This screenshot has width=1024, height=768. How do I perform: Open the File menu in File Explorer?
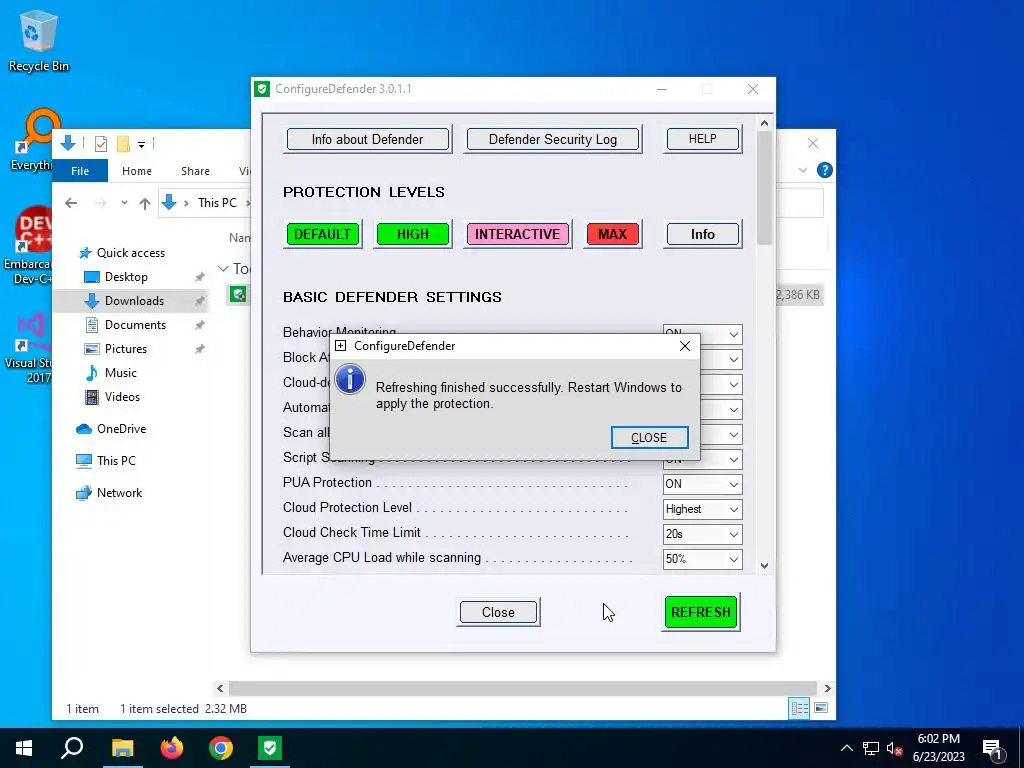(80, 170)
